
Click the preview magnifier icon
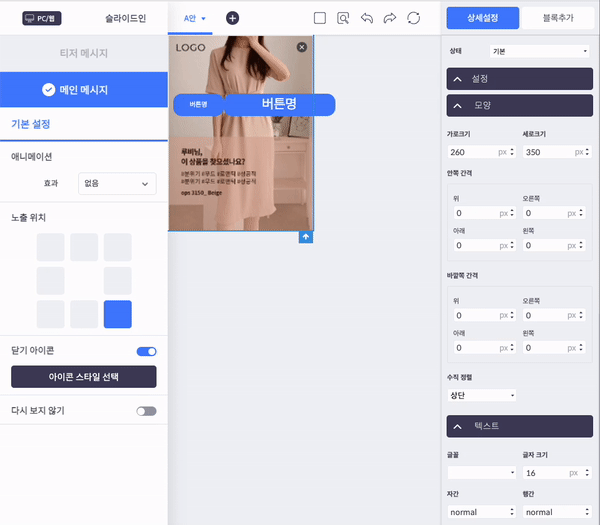click(x=344, y=18)
